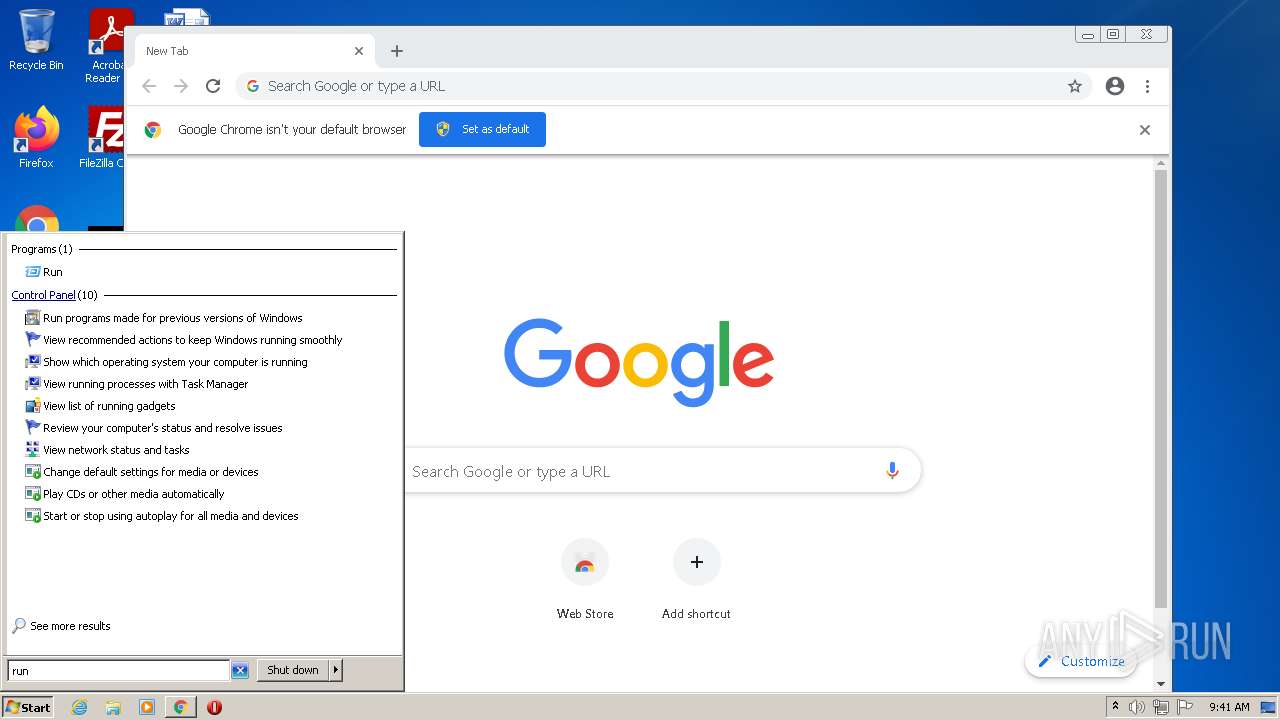Viewport: 1280px width, 720px height.
Task: Open Play CDs or other media automatically
Action: [x=125, y=494]
